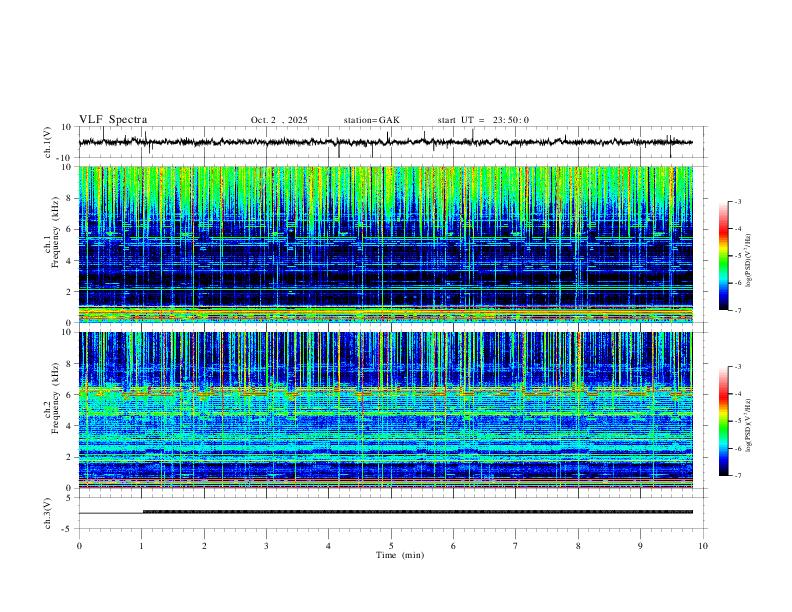Click the "log(PSD)" caption beside ch.1 color bar
Image resolution: width=792 pixels, height=612 pixels.
749,260
